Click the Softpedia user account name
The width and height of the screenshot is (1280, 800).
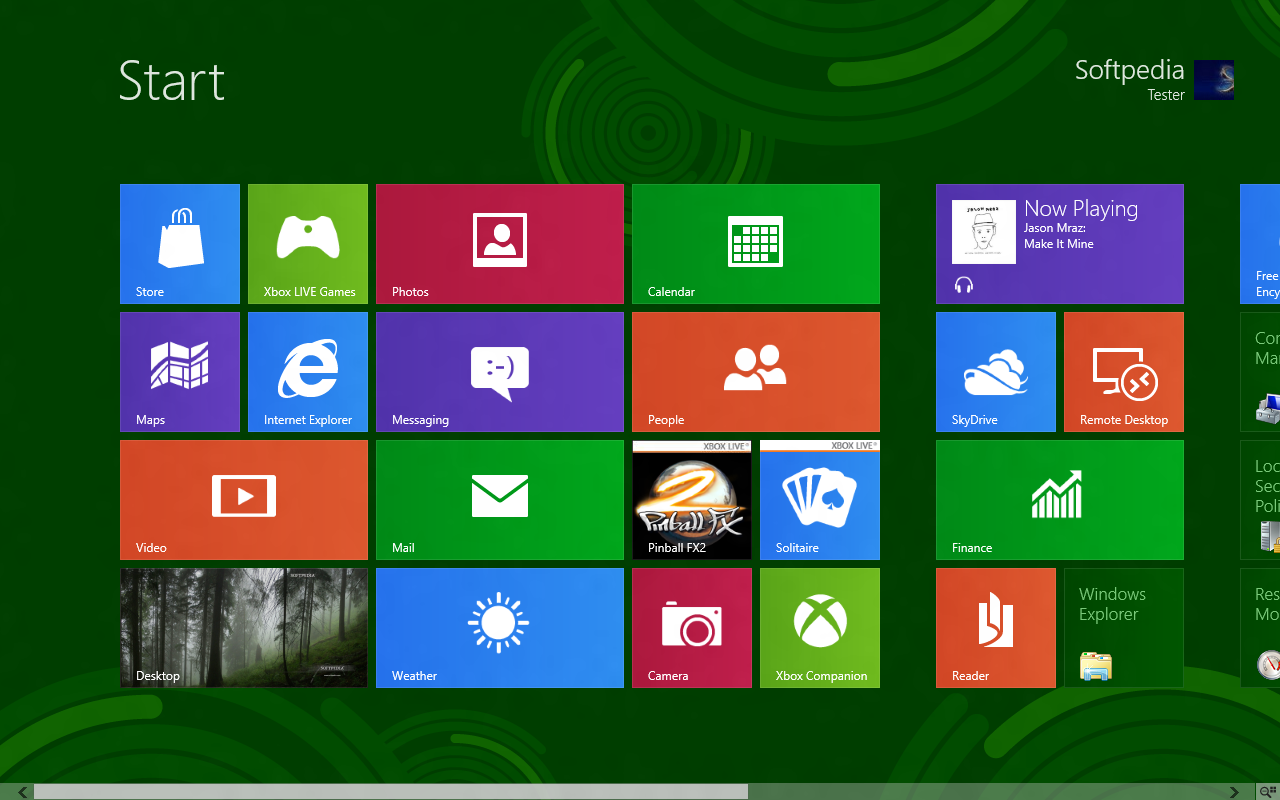tap(1129, 71)
